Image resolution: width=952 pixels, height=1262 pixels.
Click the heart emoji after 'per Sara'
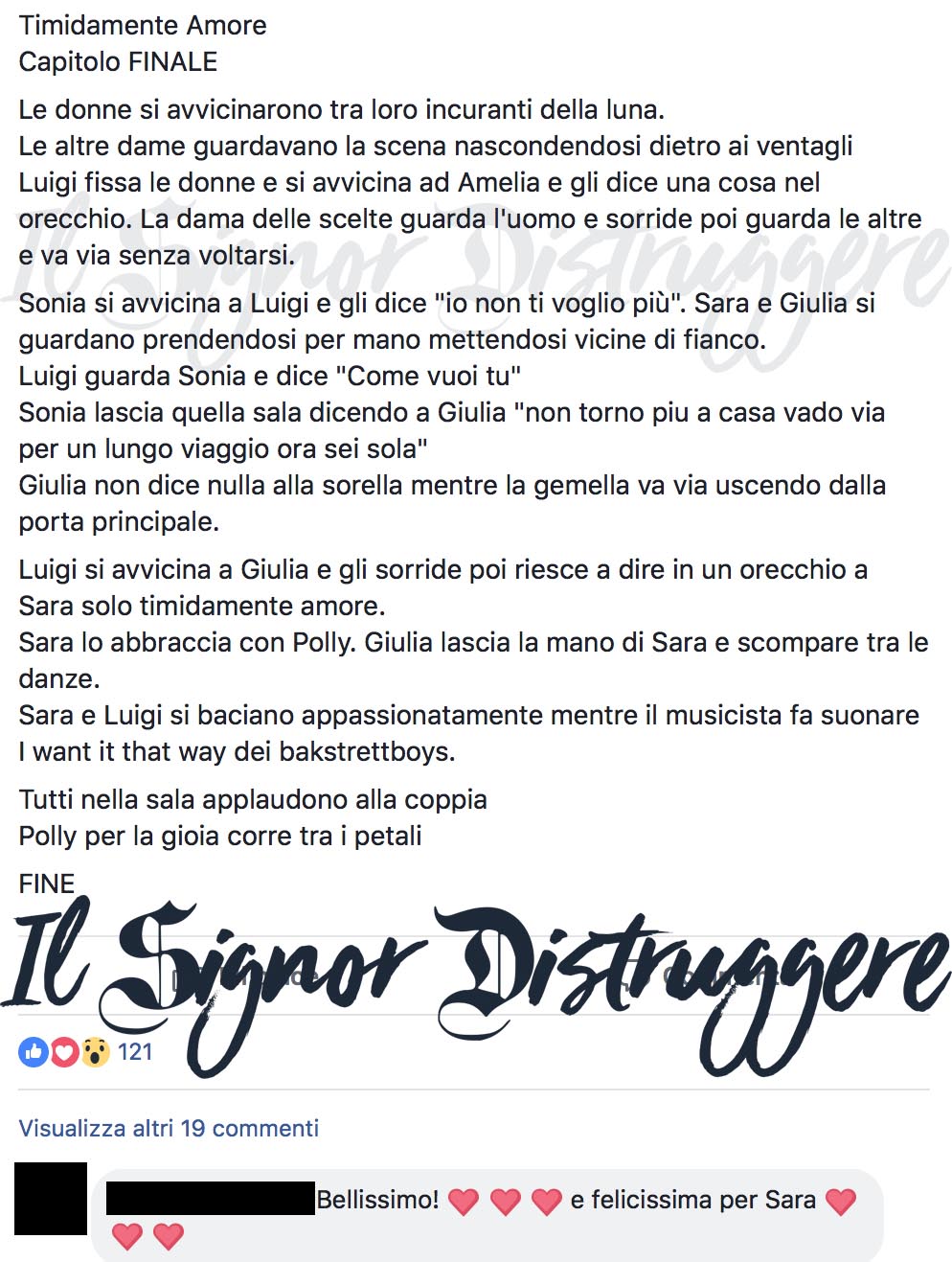click(x=841, y=1201)
